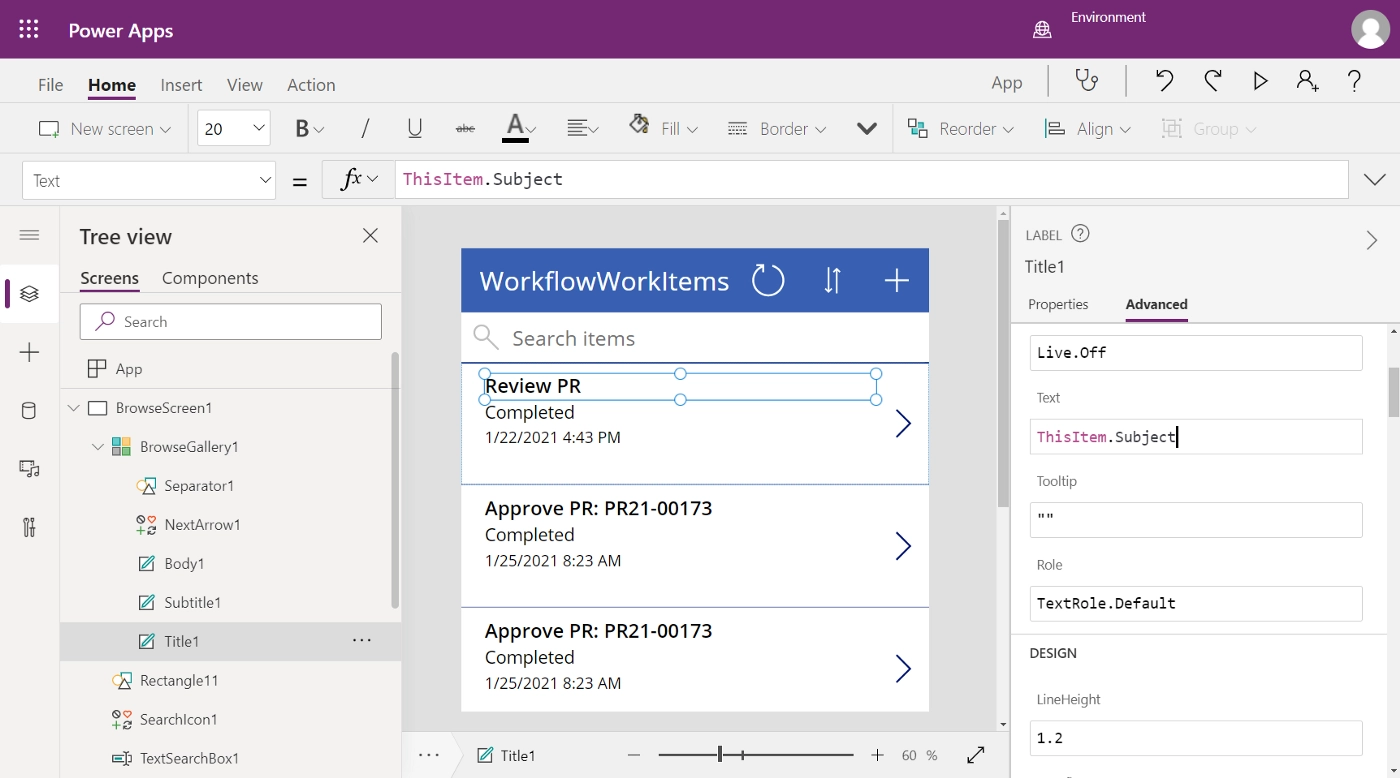The height and width of the screenshot is (778, 1400).
Task: Click the zoom slider handle
Action: coord(719,755)
